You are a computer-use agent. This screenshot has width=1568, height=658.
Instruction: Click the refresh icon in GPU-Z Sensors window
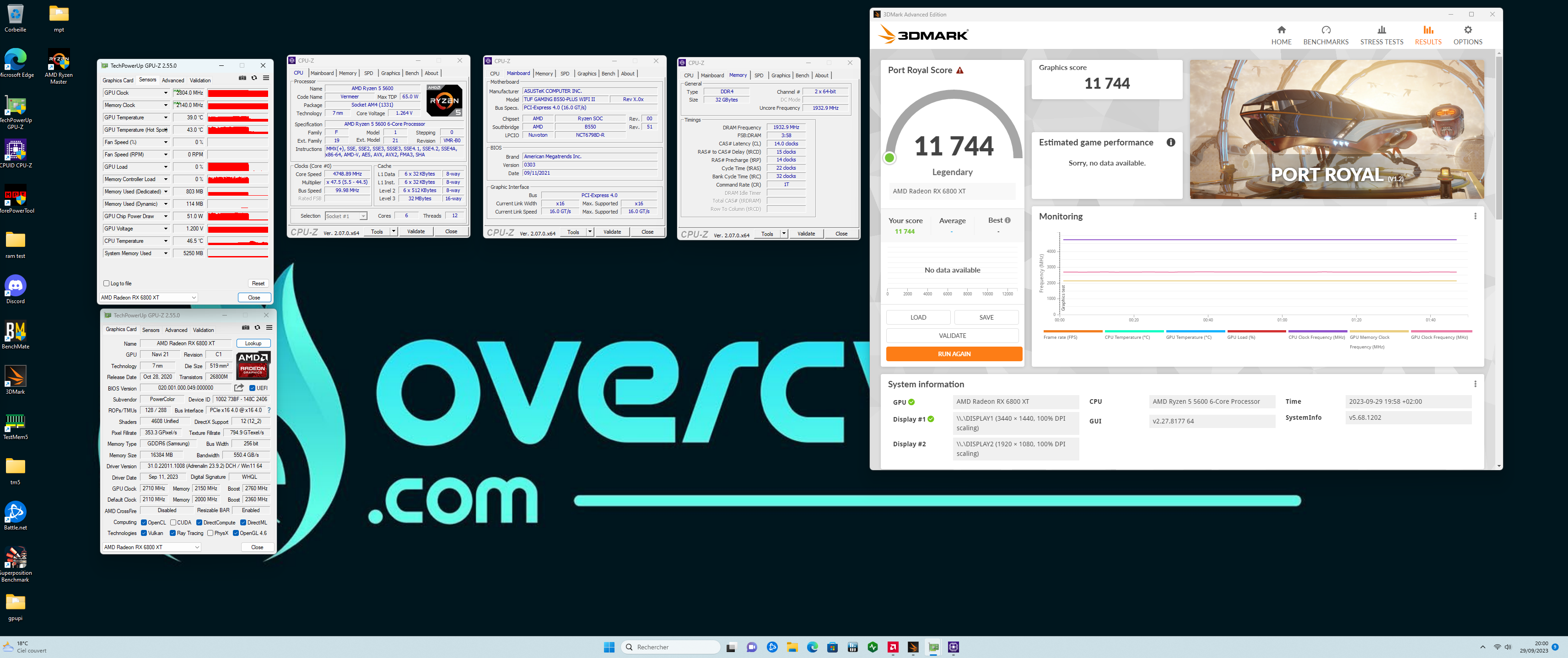[254, 78]
